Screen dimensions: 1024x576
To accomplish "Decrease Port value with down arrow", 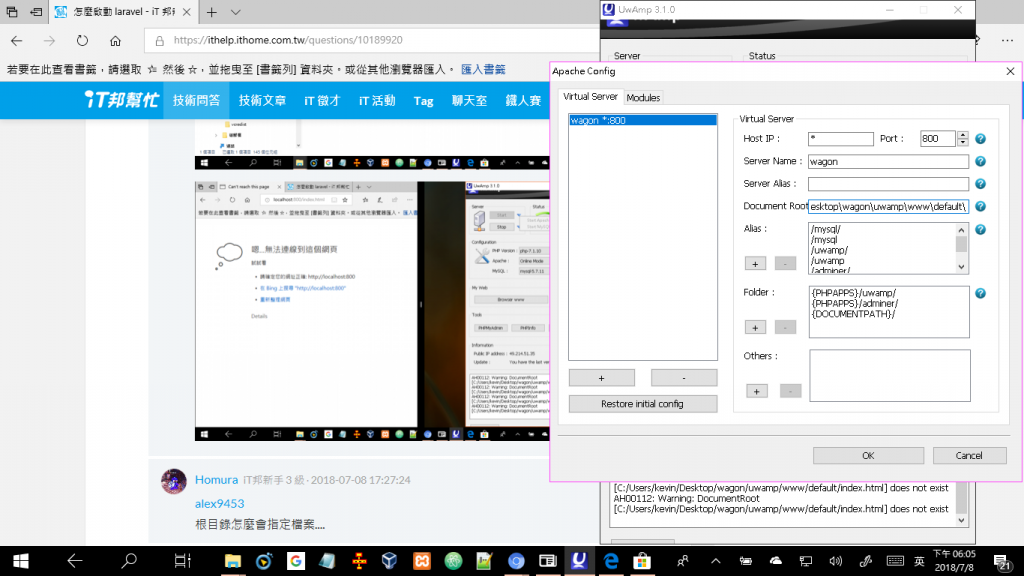I will pos(963,142).
